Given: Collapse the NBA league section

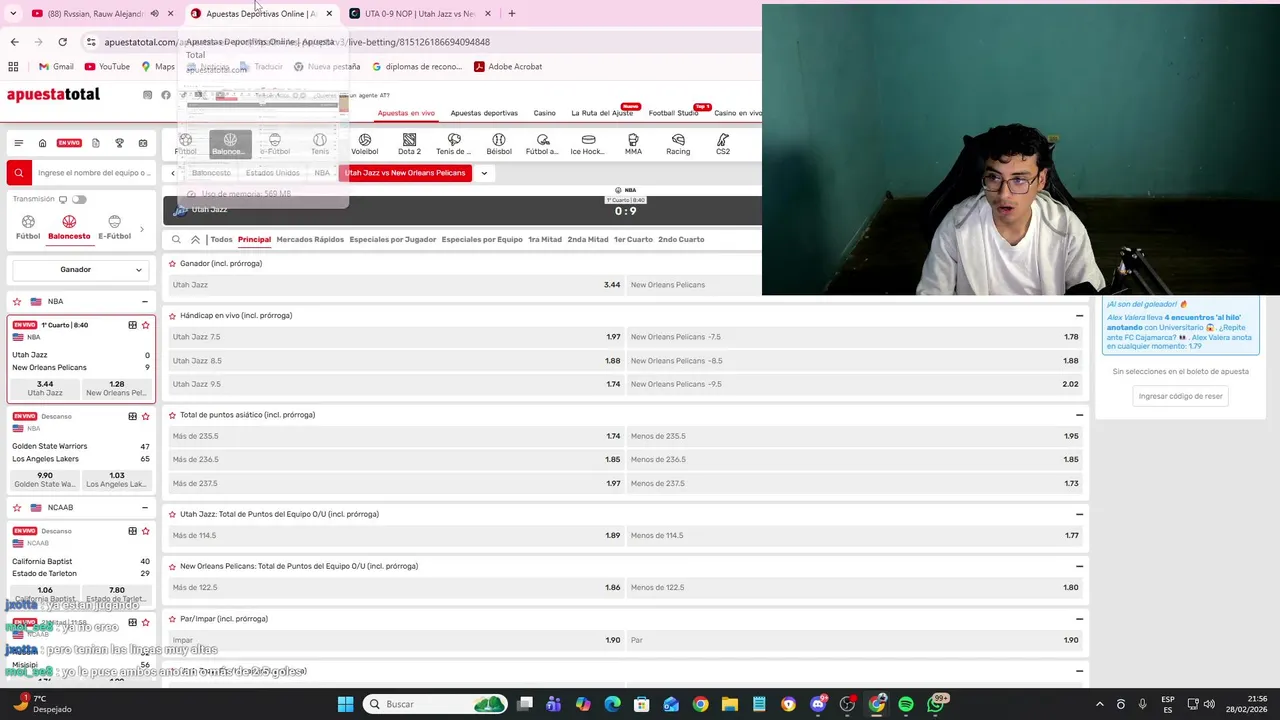Looking at the screenshot, I should [x=144, y=301].
